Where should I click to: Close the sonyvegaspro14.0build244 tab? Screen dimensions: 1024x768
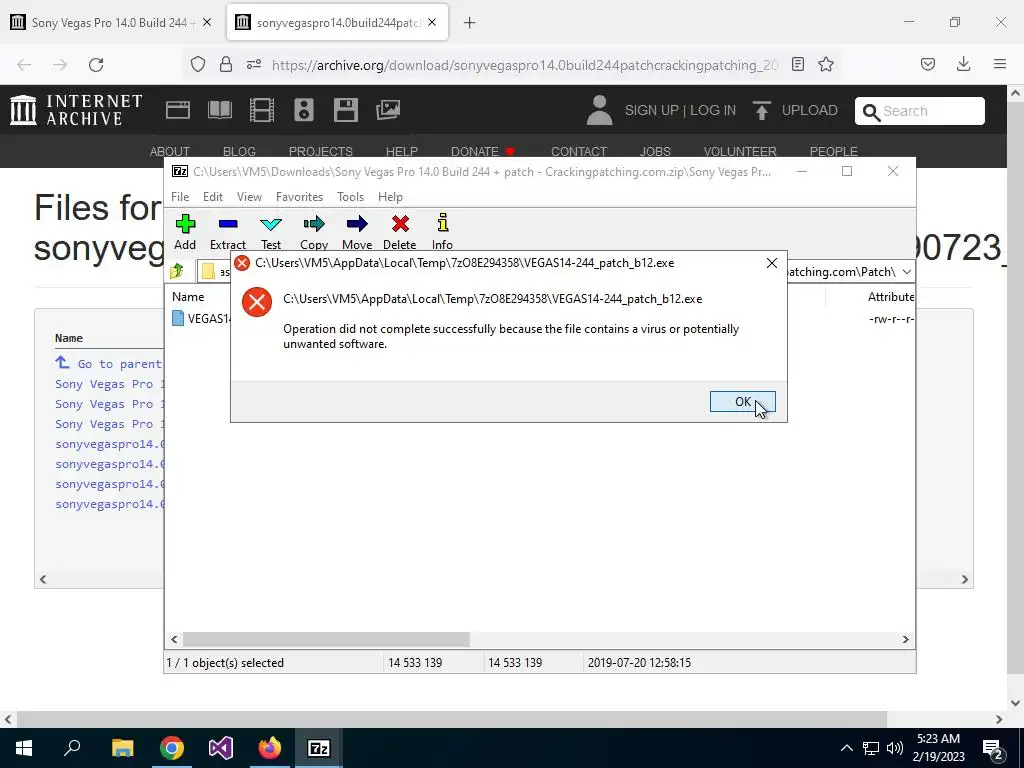[x=432, y=22]
